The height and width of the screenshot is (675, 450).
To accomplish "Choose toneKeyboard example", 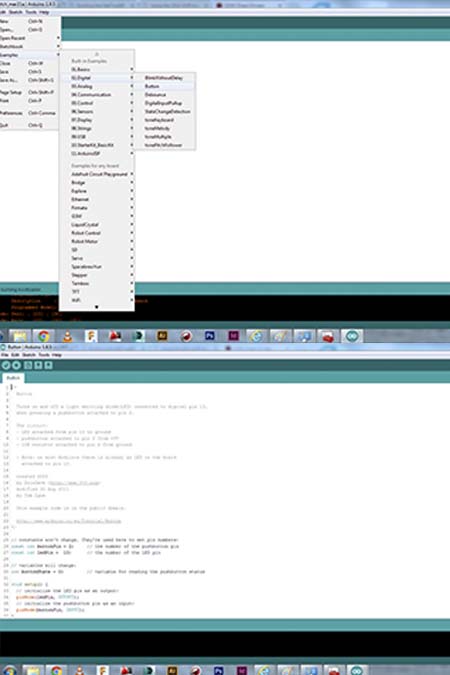I will coord(165,120).
